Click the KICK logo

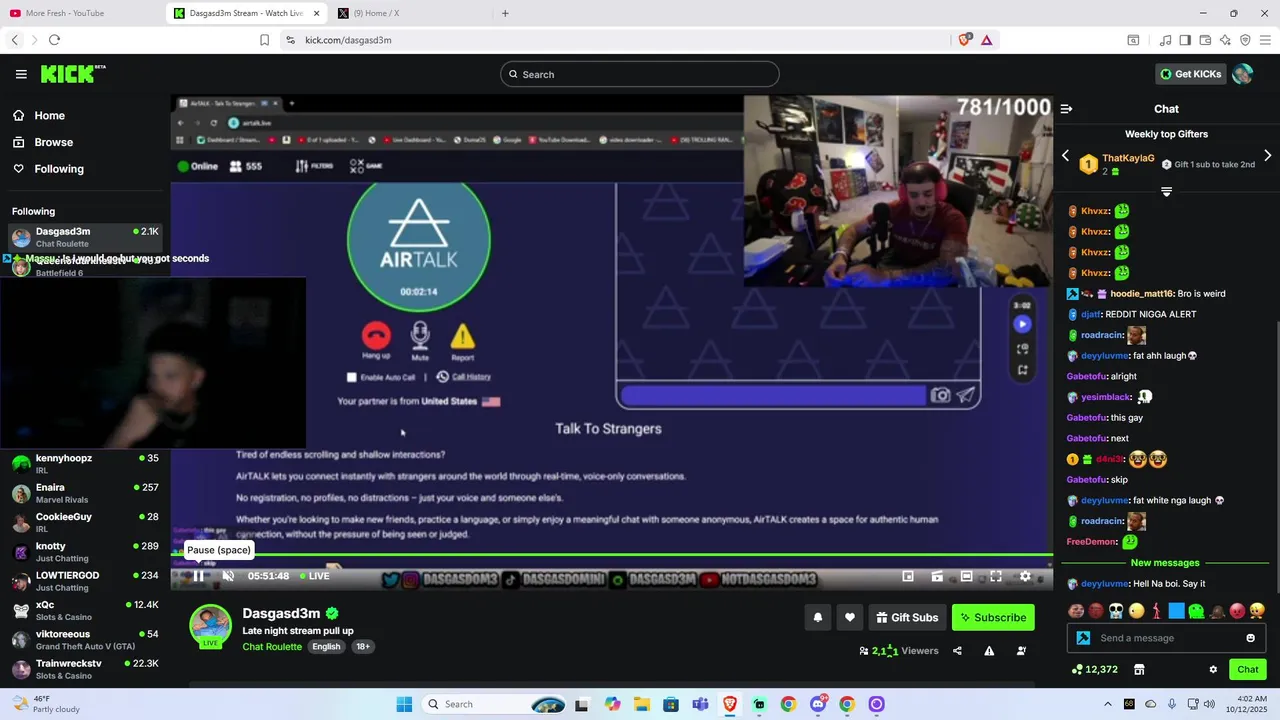72,74
